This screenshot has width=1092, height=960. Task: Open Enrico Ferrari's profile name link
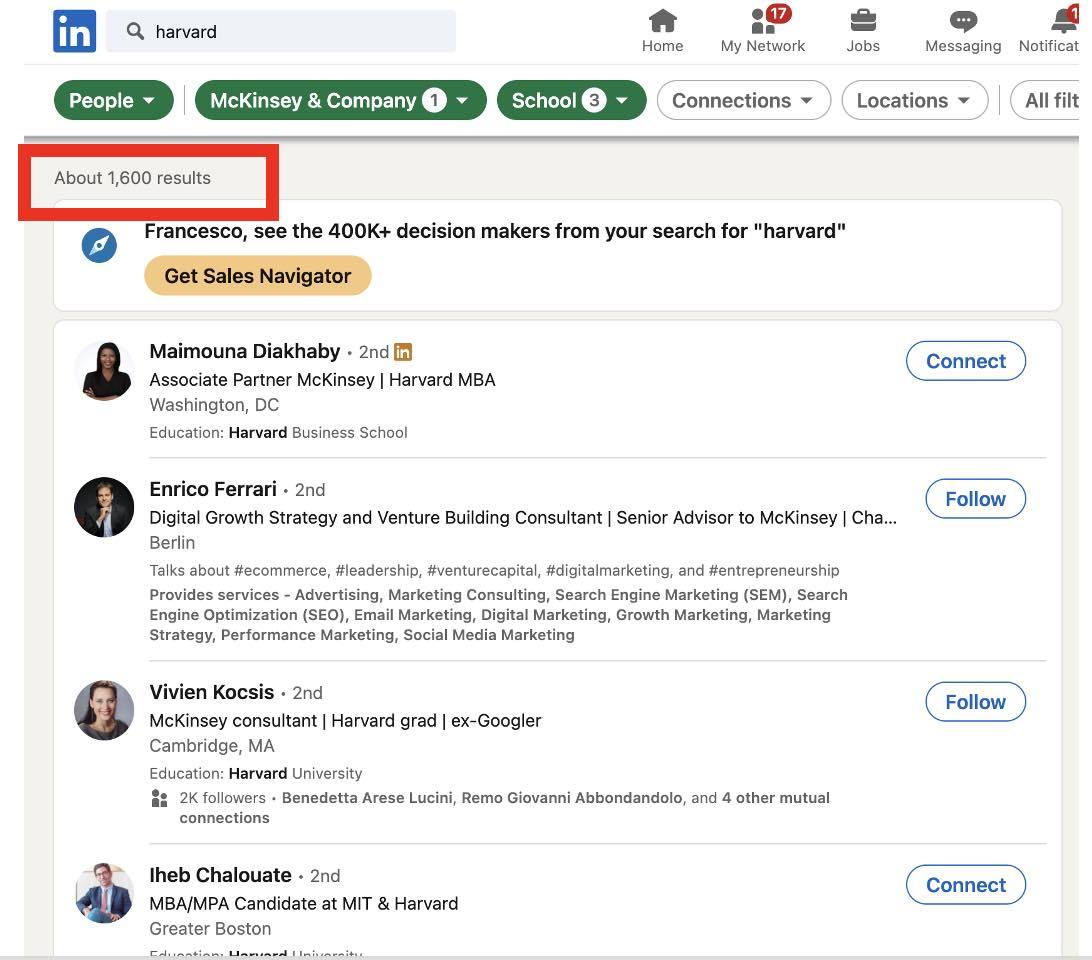click(213, 489)
